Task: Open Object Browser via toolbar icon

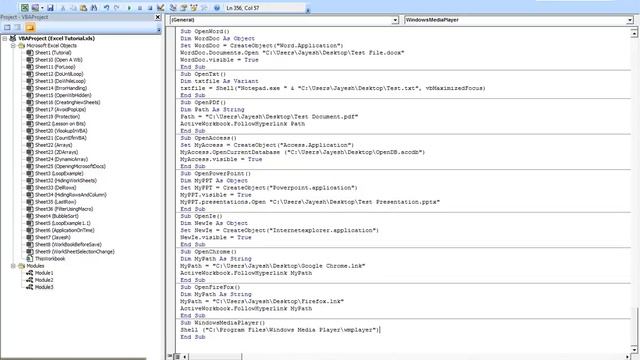Action: (193, 8)
